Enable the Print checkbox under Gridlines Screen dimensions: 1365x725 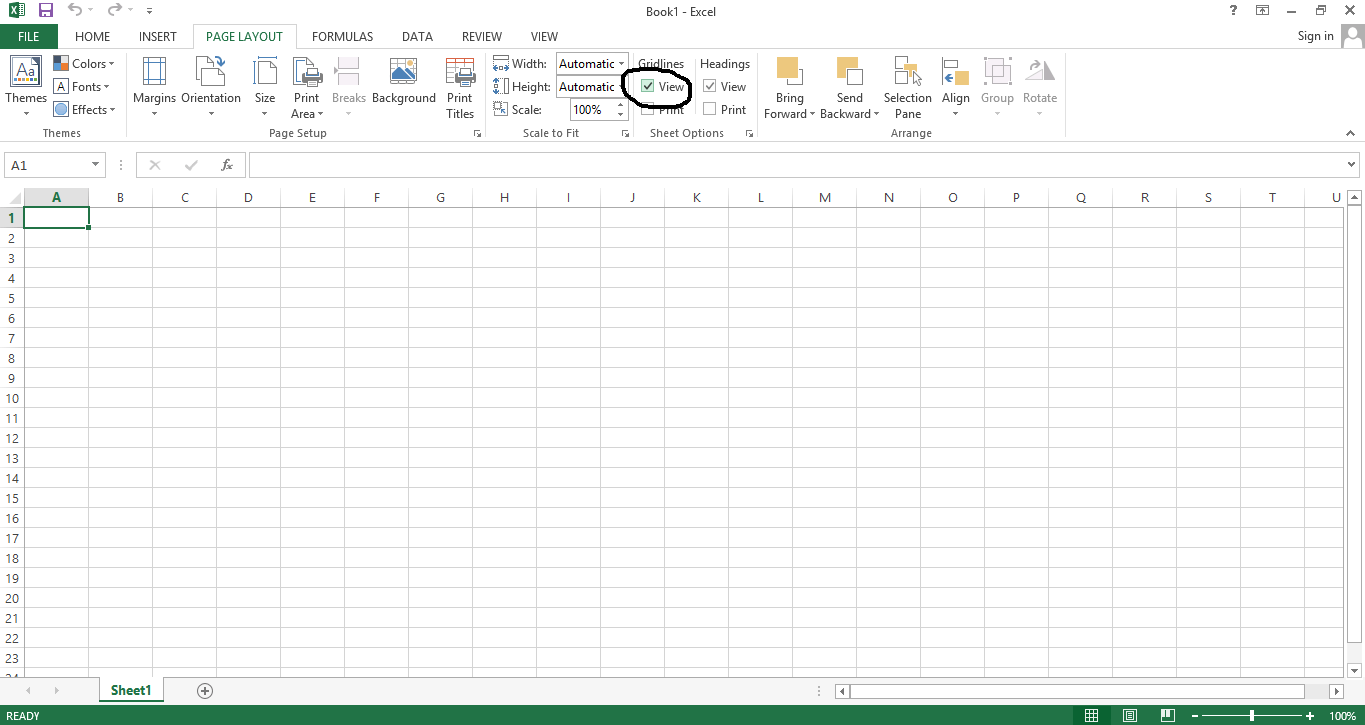click(648, 109)
